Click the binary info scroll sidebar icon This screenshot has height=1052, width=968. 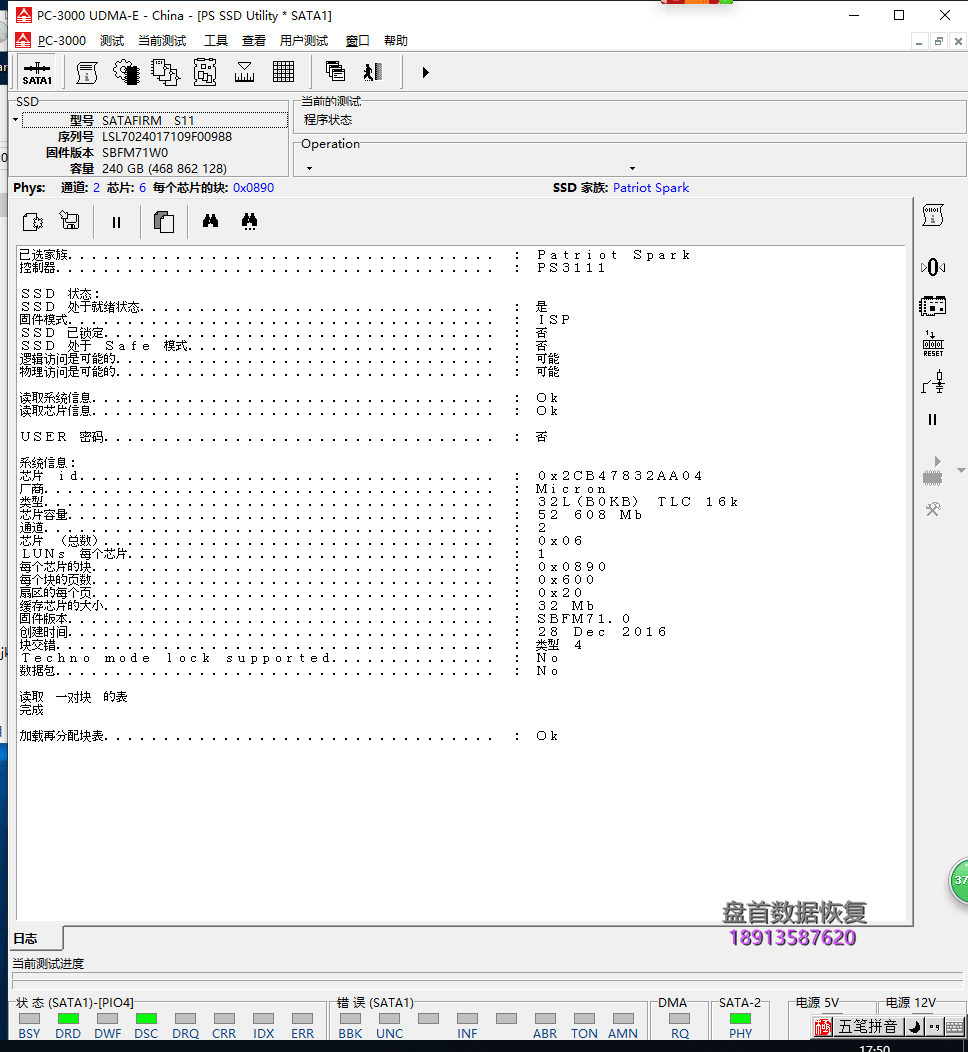[x=932, y=216]
